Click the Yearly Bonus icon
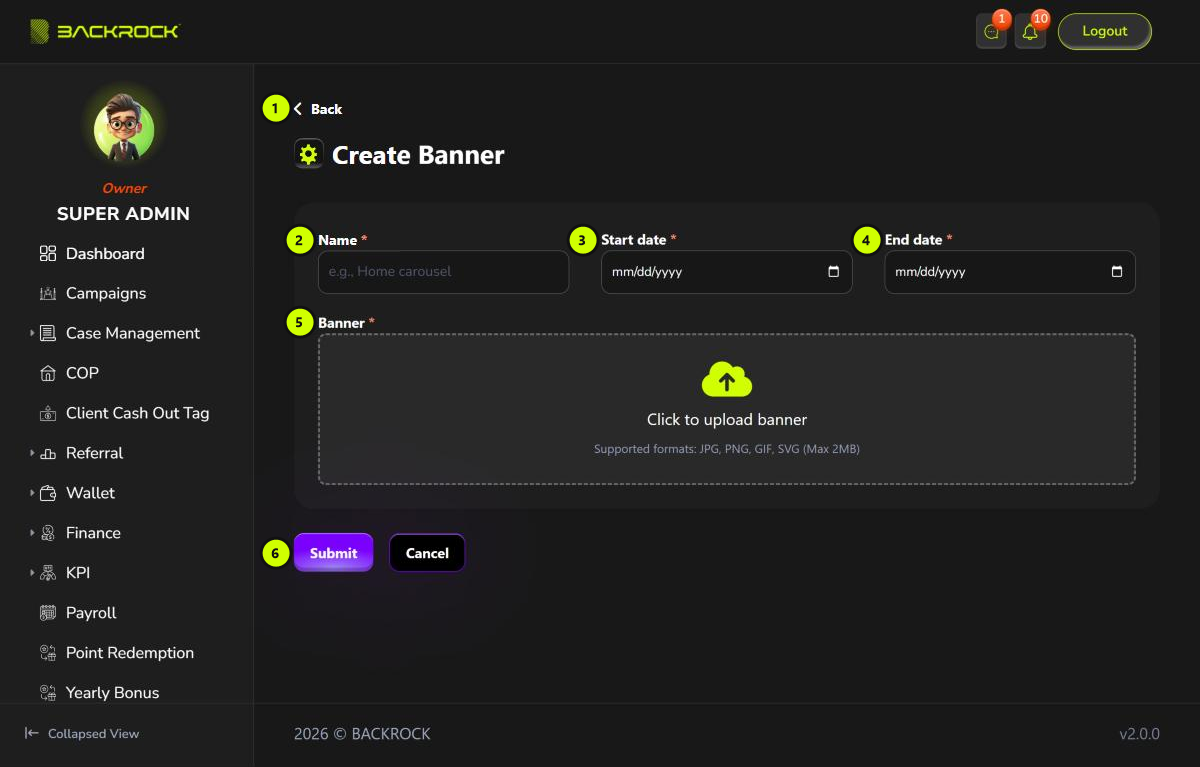This screenshot has height=767, width=1200. [48, 693]
